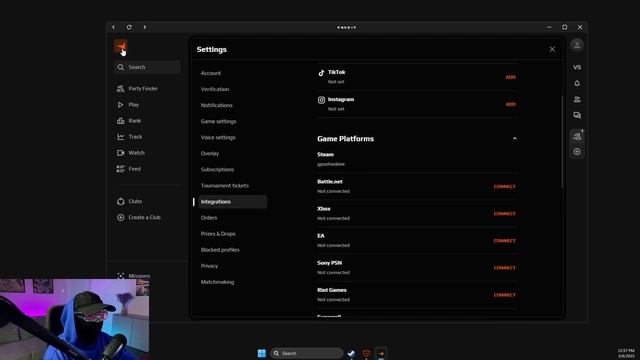Click the taskbar clock and date
Screen dimensions: 640x360
coord(626,353)
